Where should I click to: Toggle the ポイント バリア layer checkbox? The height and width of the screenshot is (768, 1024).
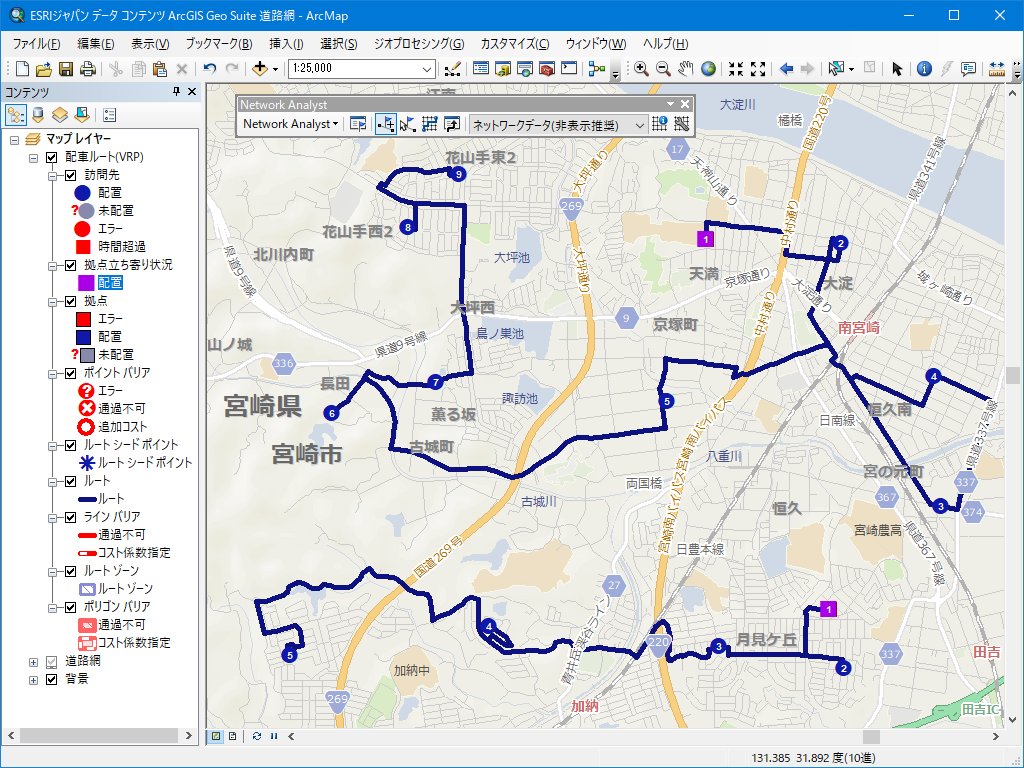pyautogui.click(x=71, y=374)
